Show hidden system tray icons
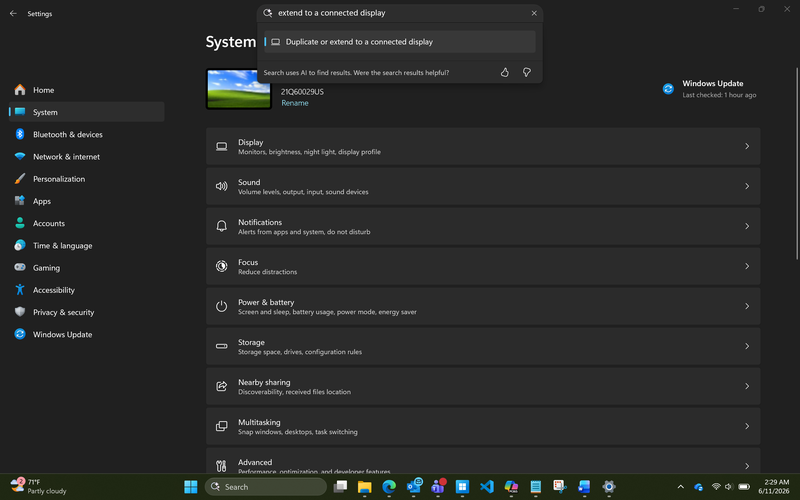Viewport: 800px width, 500px height. [x=680, y=487]
